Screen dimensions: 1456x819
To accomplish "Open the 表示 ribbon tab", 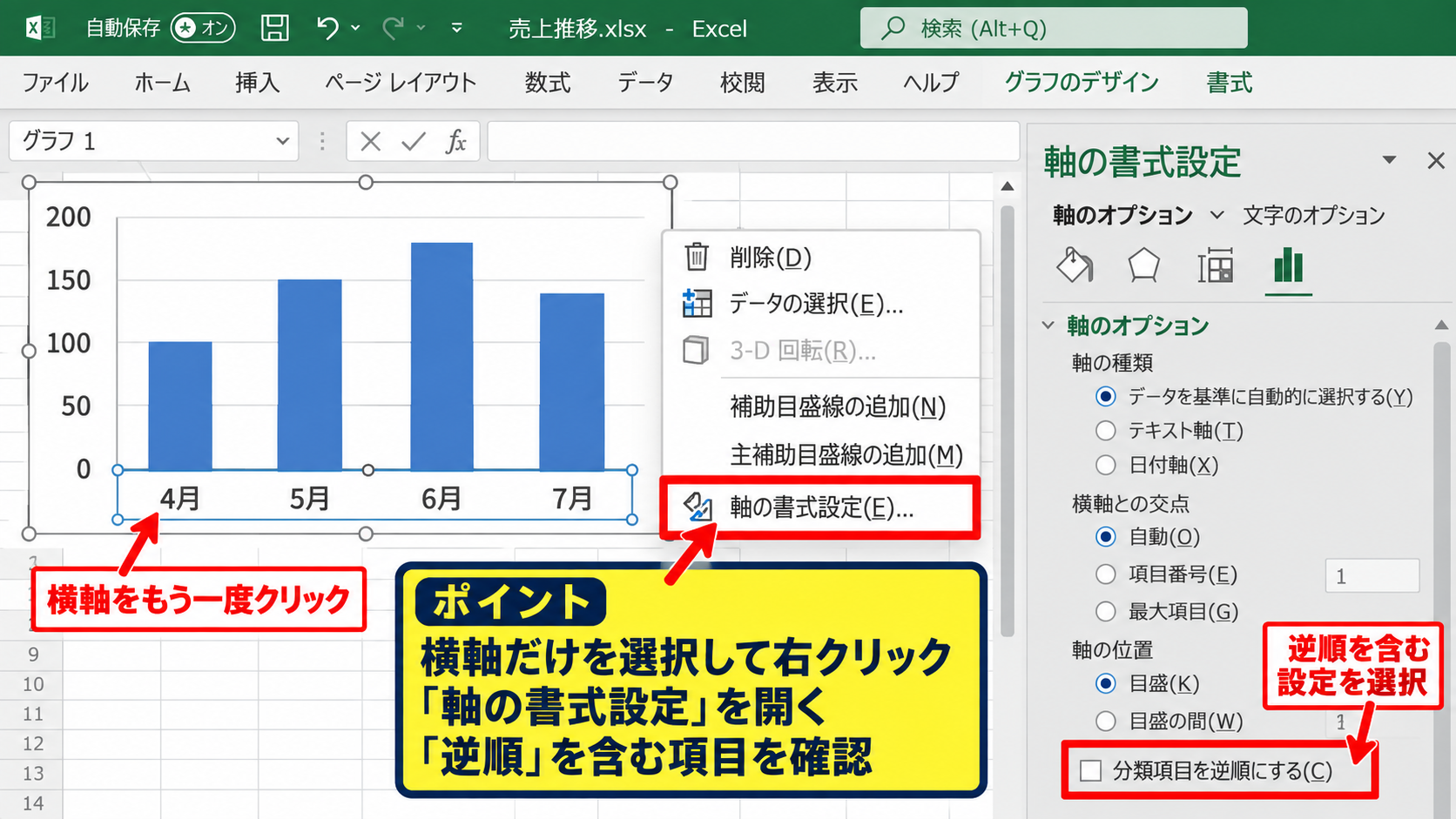I will [835, 83].
